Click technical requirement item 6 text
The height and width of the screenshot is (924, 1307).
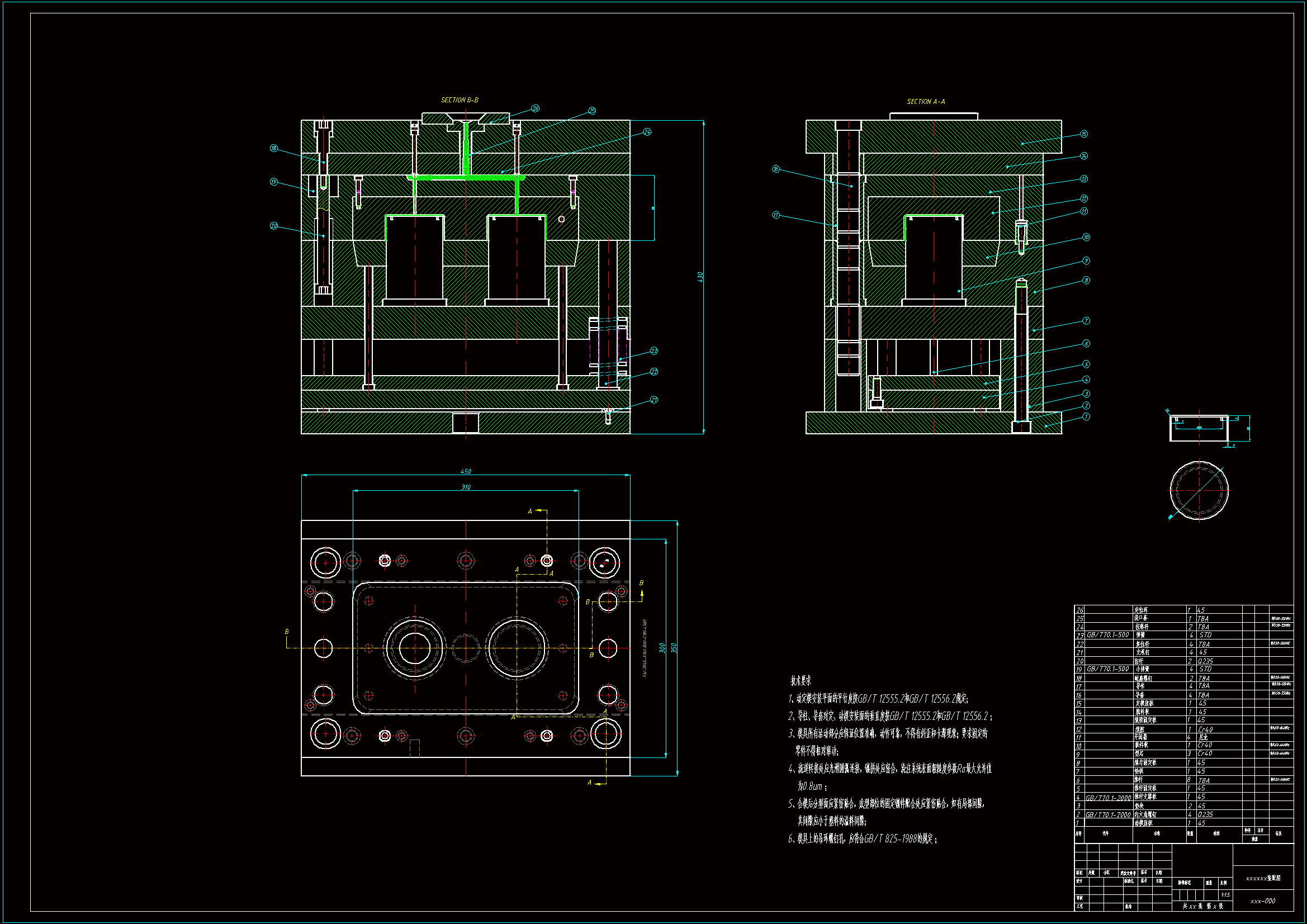coord(863,838)
